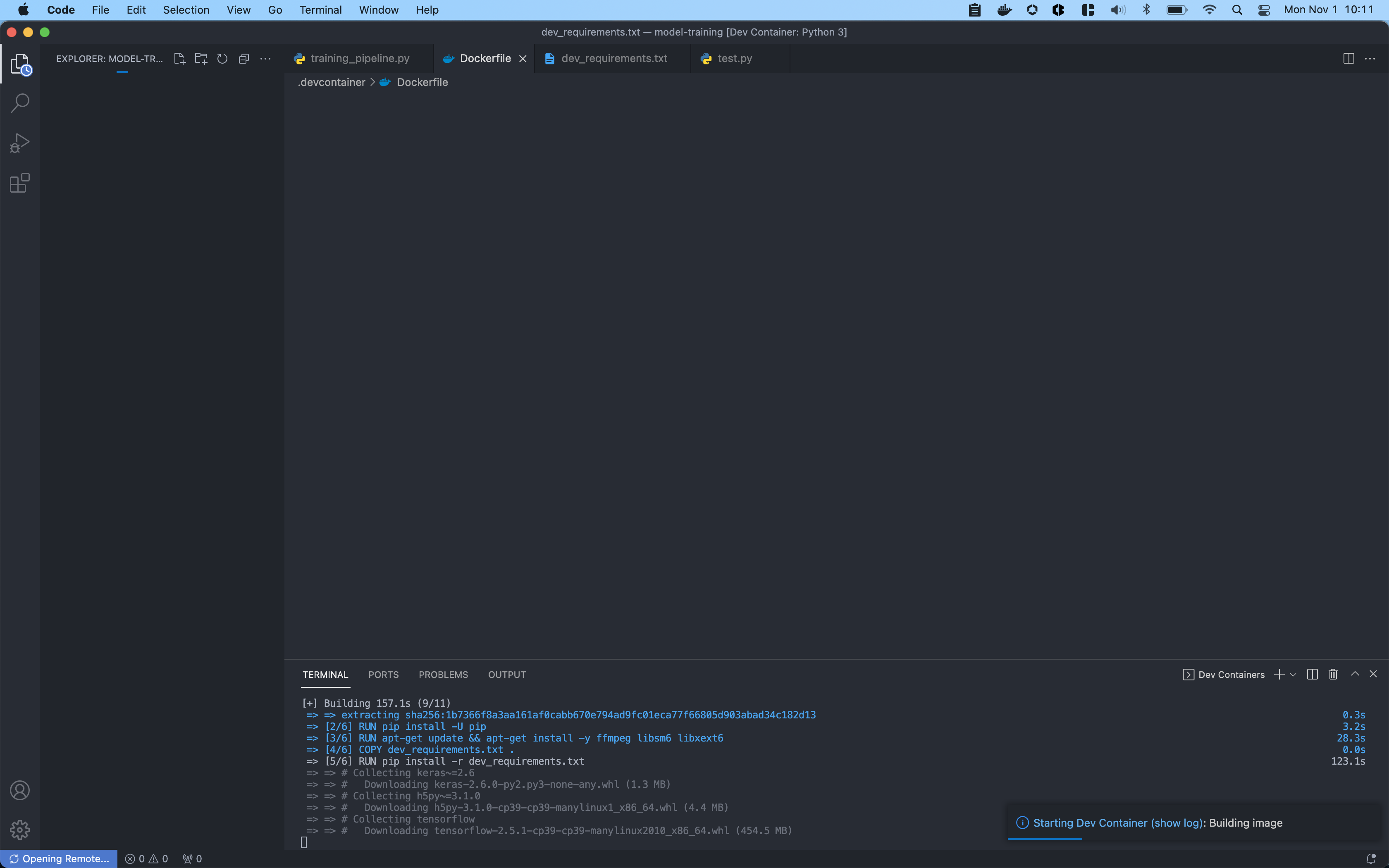The width and height of the screenshot is (1389, 868).
Task: Open the Terminal menu
Action: click(x=321, y=10)
